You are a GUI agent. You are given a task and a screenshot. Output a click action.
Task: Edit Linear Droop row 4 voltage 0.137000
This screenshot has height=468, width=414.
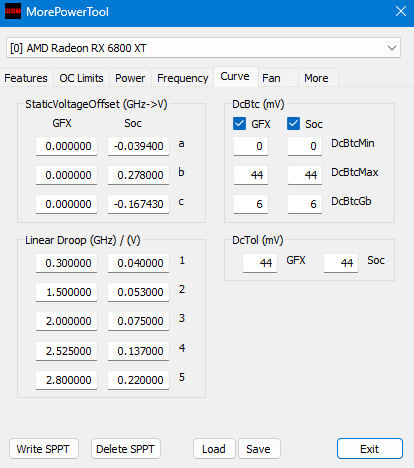[138, 351]
